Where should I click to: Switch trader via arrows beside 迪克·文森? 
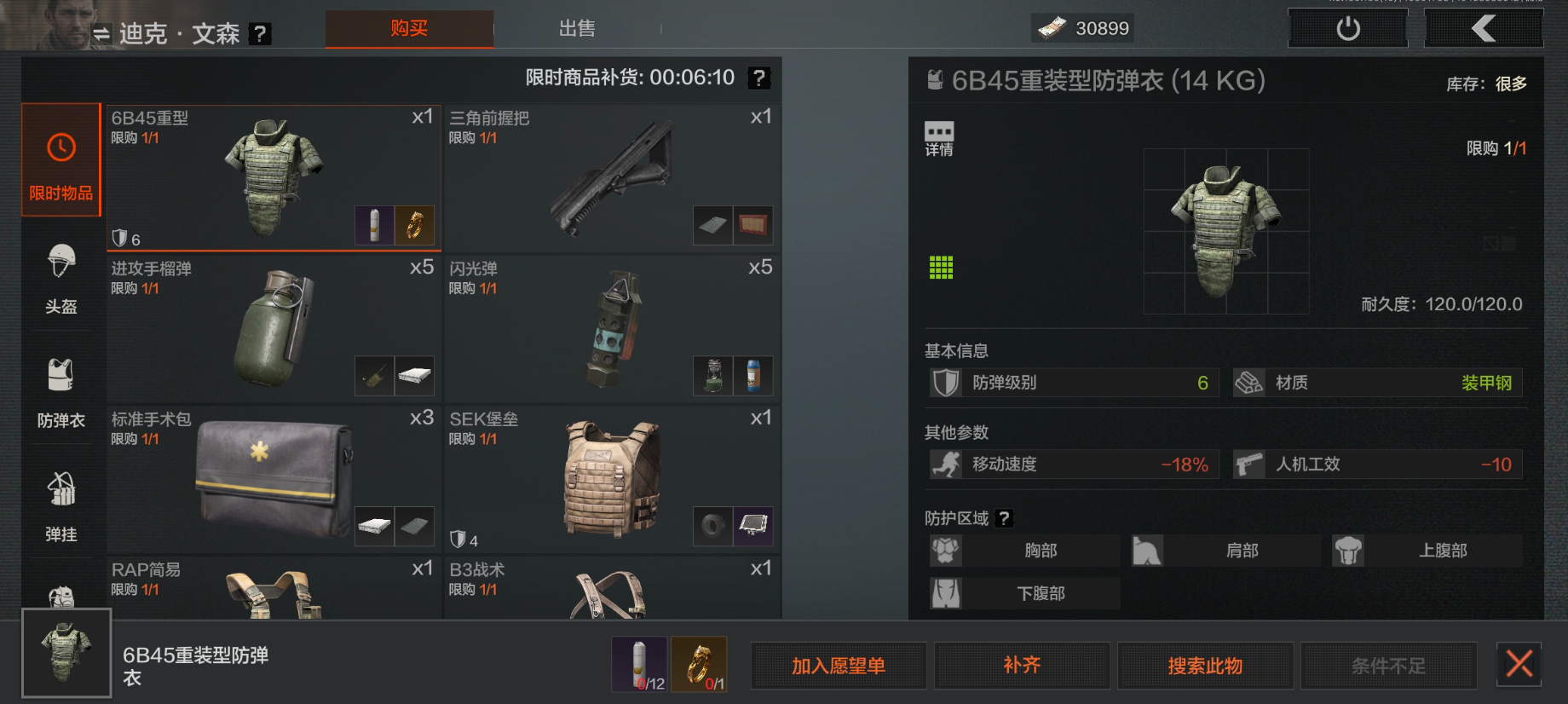click(x=101, y=34)
